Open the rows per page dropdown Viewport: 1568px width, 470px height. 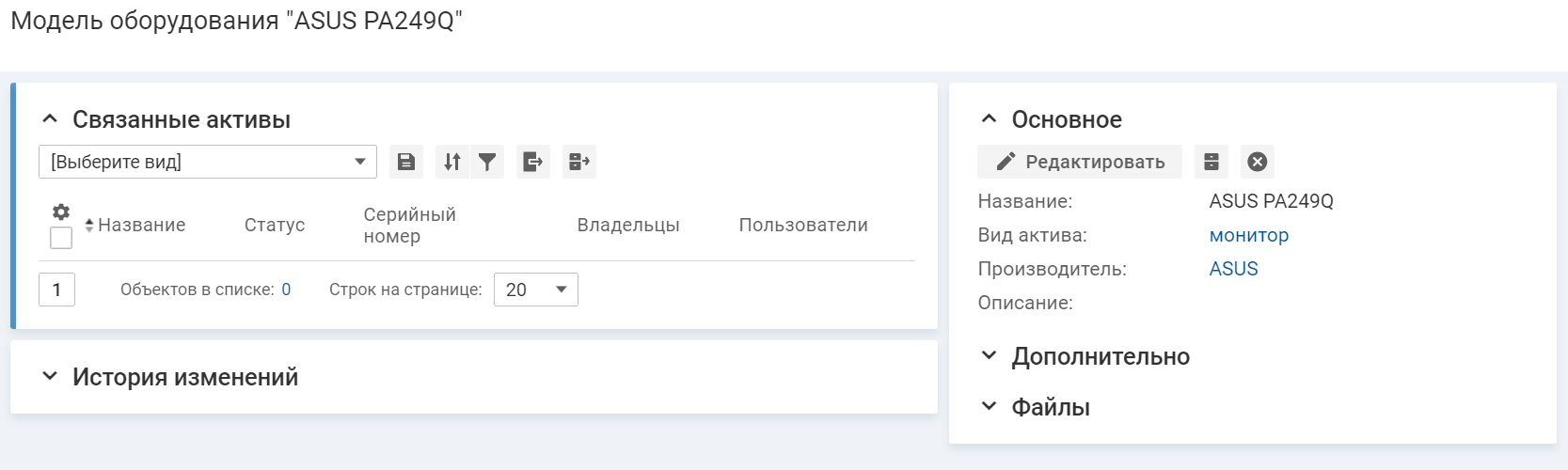[x=535, y=290]
